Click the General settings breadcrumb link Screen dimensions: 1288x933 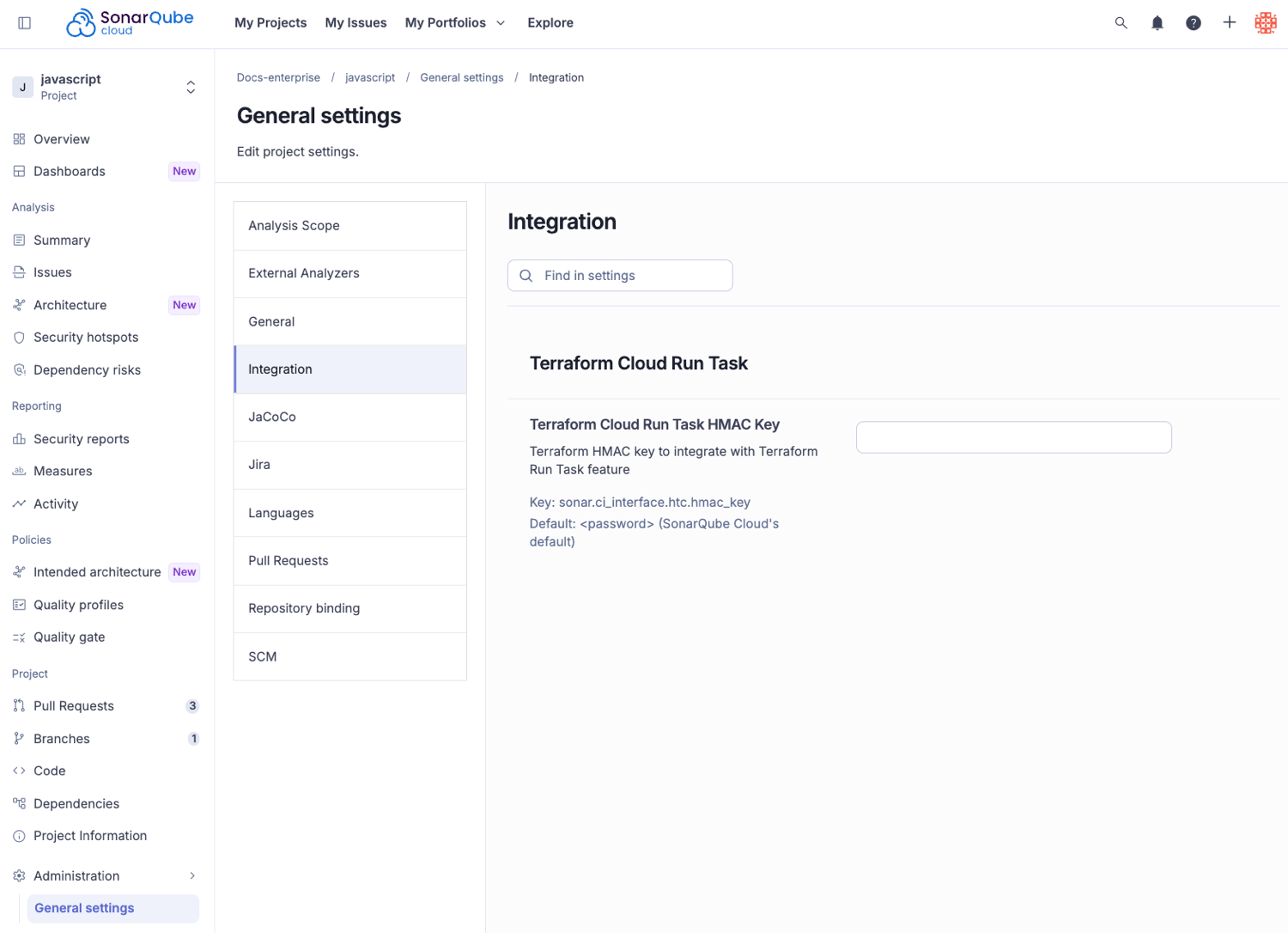point(462,77)
